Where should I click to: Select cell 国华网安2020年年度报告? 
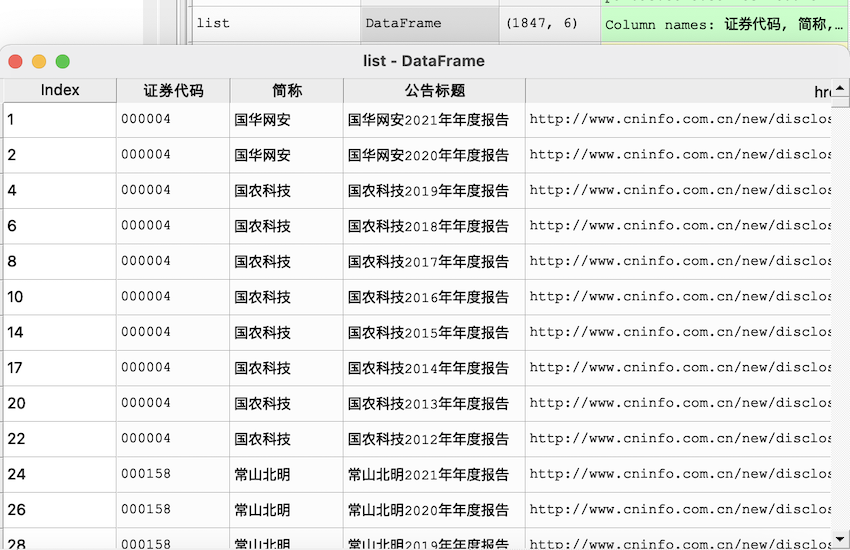tap(434, 156)
